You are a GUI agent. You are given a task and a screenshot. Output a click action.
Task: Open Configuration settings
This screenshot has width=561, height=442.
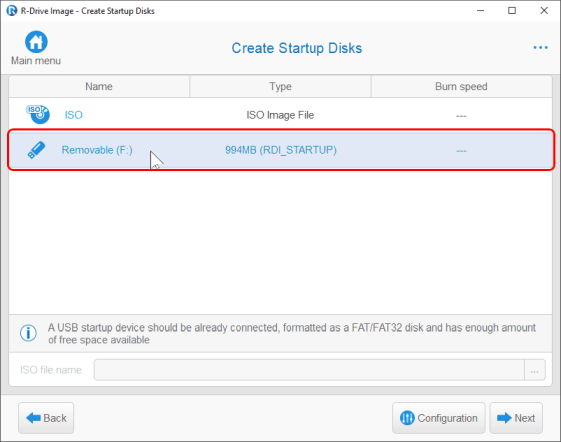click(439, 418)
